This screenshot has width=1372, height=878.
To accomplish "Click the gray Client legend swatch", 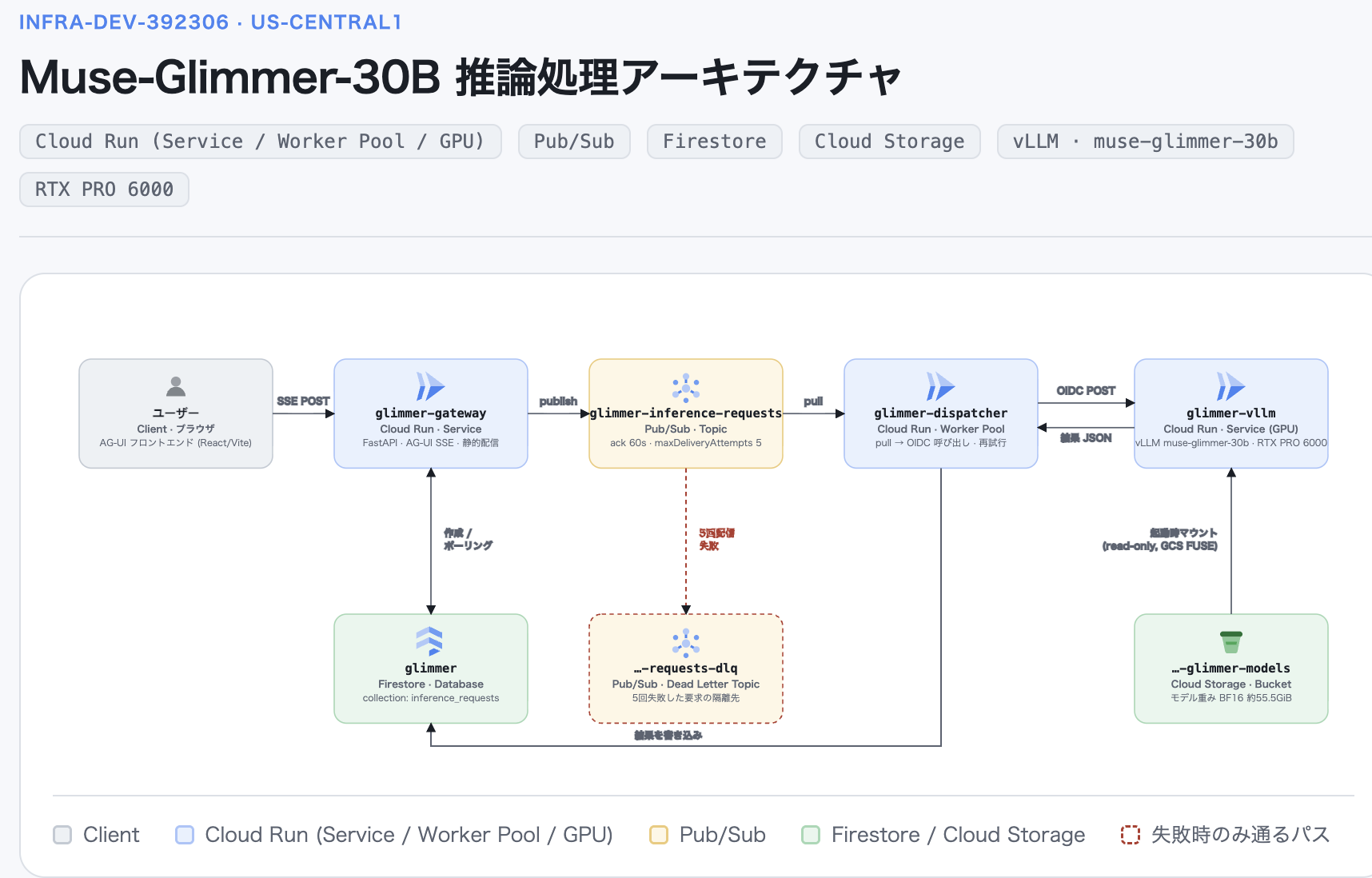I will pos(62,835).
